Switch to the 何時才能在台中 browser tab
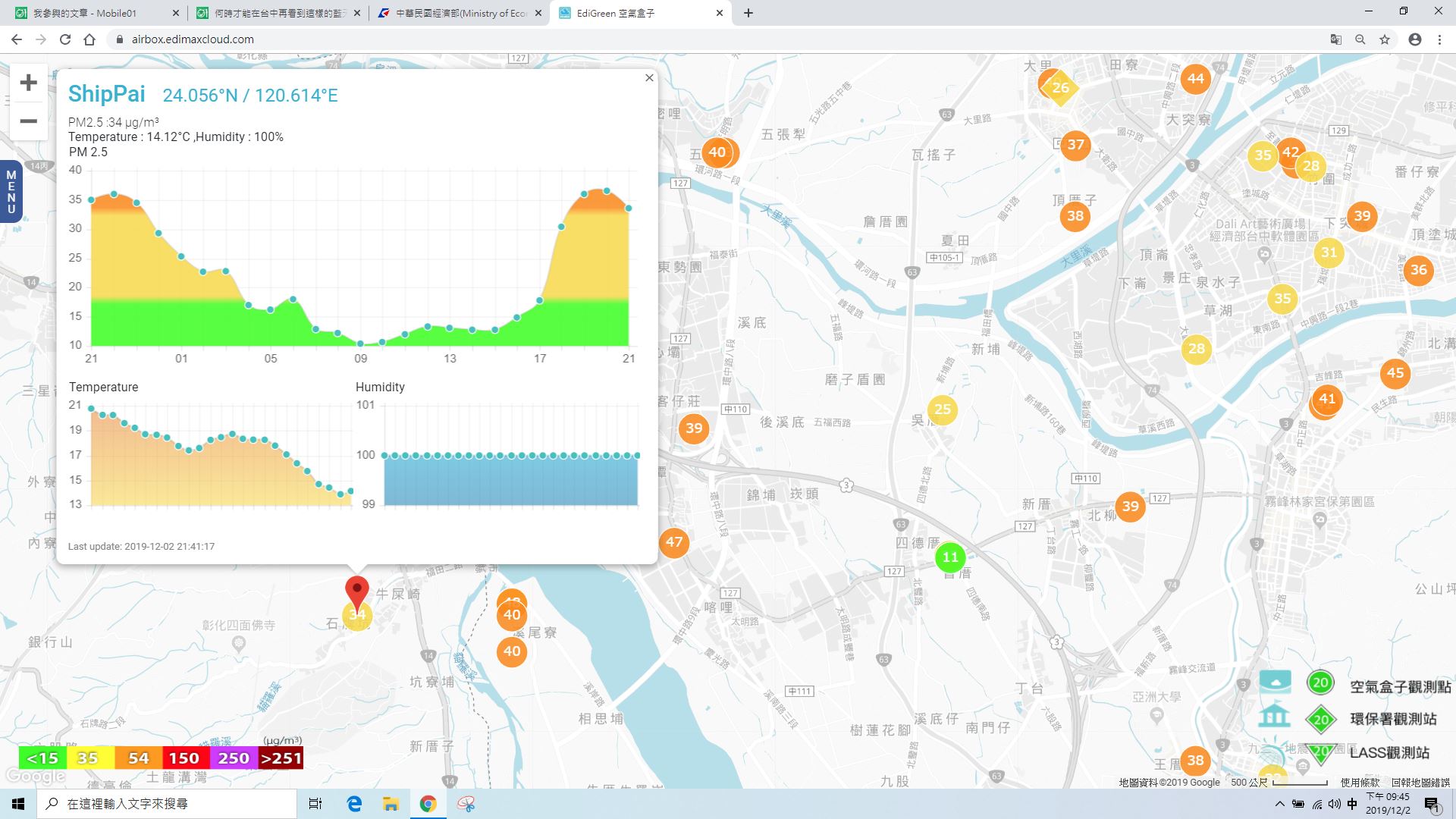 278,13
